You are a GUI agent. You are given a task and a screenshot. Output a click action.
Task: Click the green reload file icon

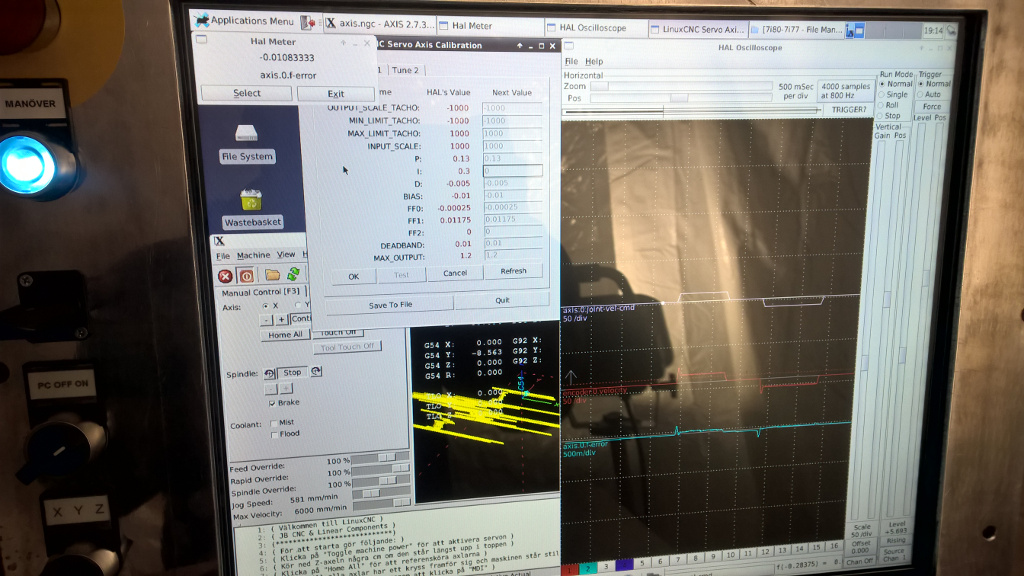tap(293, 274)
